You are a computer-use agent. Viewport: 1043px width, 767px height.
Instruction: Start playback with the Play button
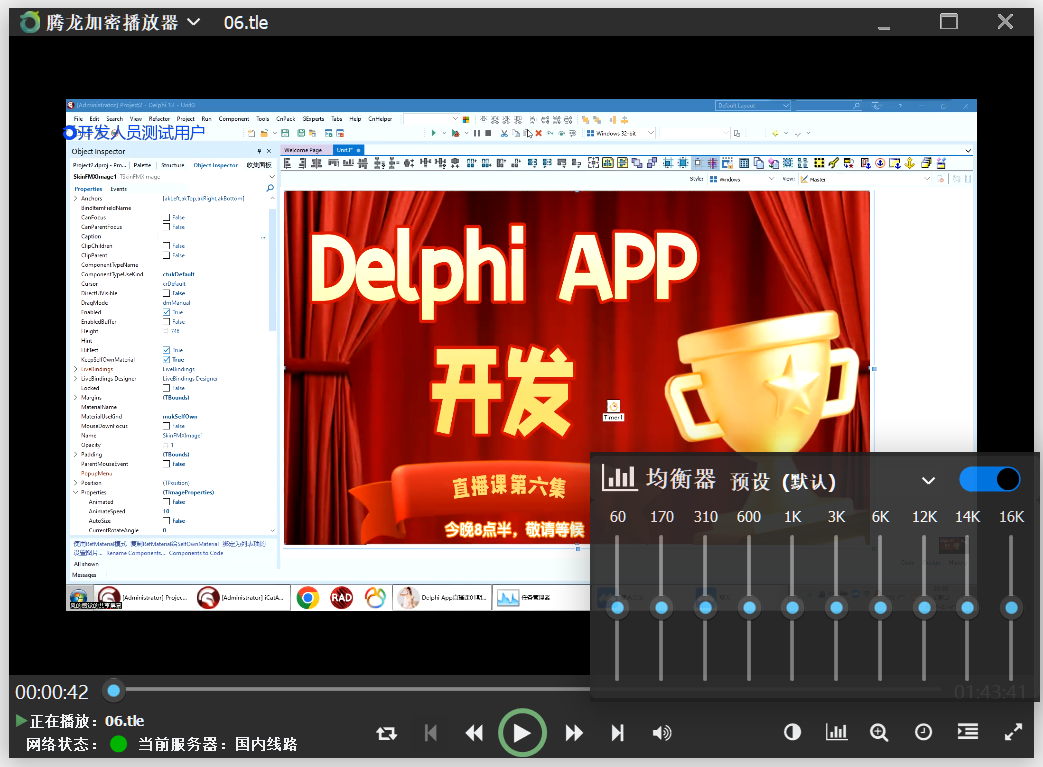[x=522, y=733]
